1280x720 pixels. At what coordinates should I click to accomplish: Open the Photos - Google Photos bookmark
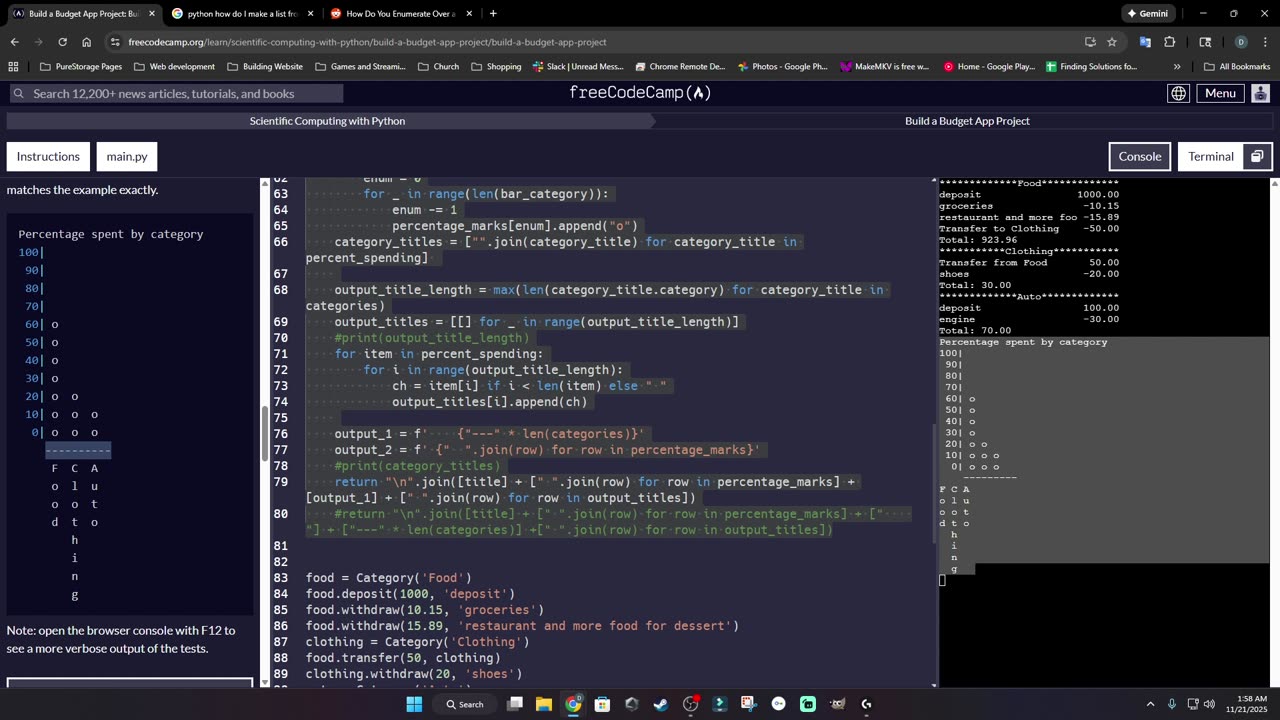click(783, 67)
